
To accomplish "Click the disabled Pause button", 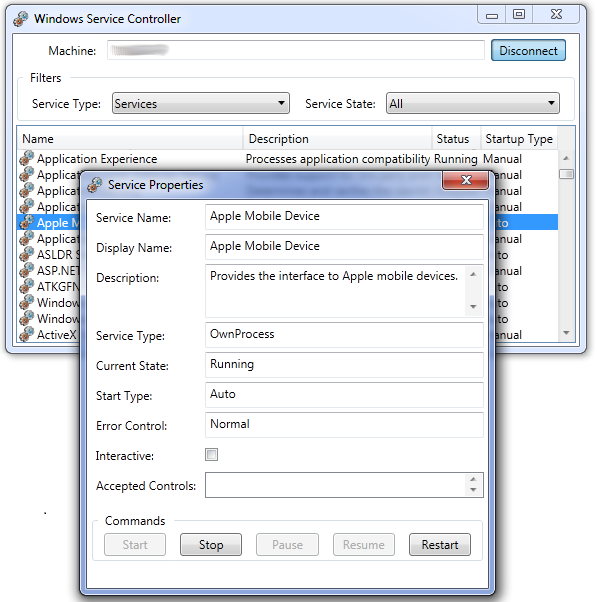I will [x=287, y=544].
